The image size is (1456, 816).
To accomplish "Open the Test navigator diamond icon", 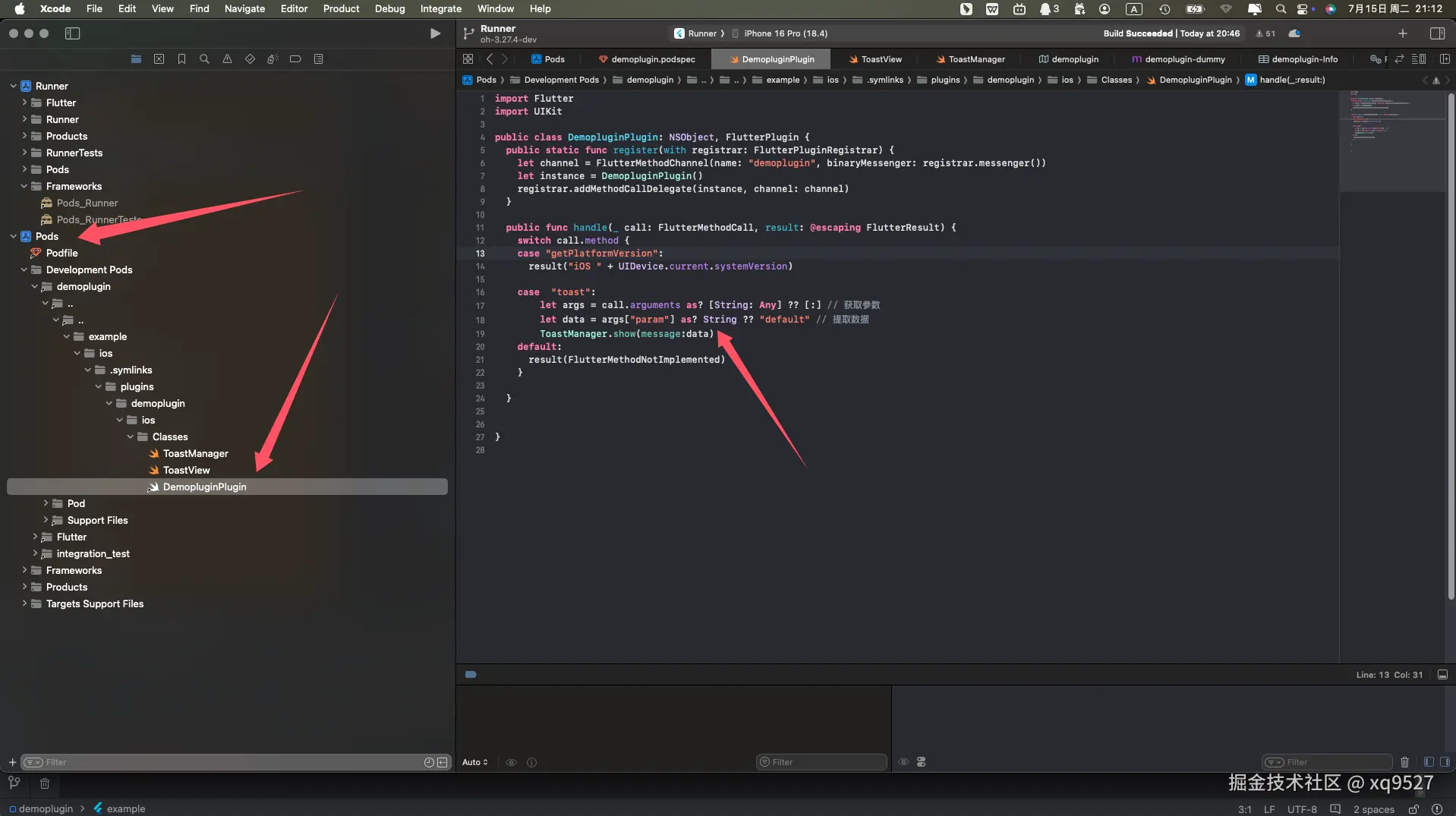I will point(250,59).
